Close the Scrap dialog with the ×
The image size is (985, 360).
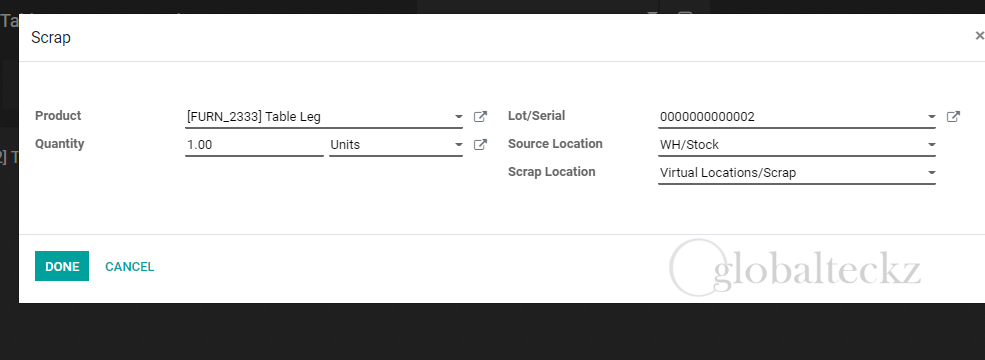(x=979, y=36)
